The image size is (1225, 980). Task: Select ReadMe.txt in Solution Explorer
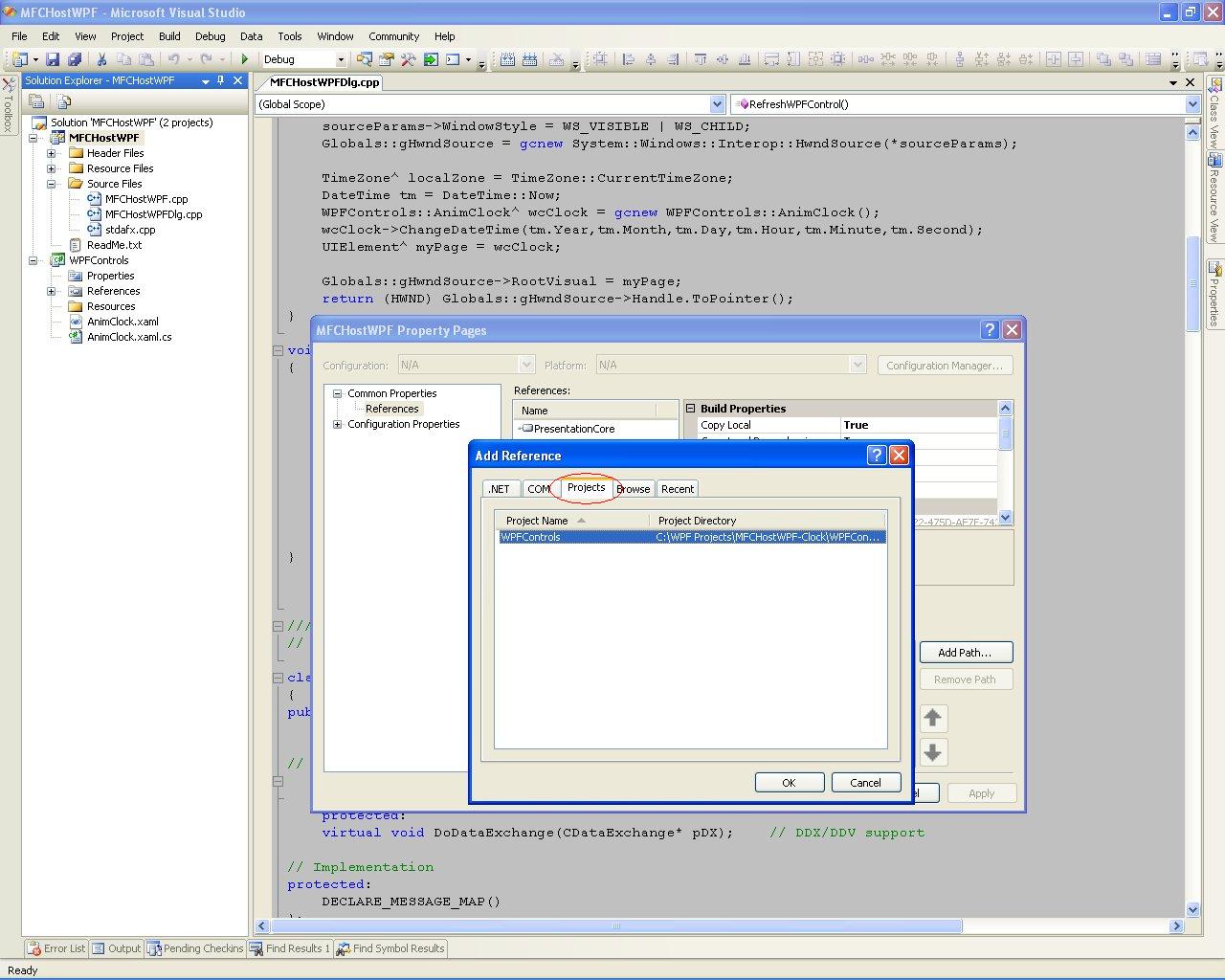click(114, 245)
